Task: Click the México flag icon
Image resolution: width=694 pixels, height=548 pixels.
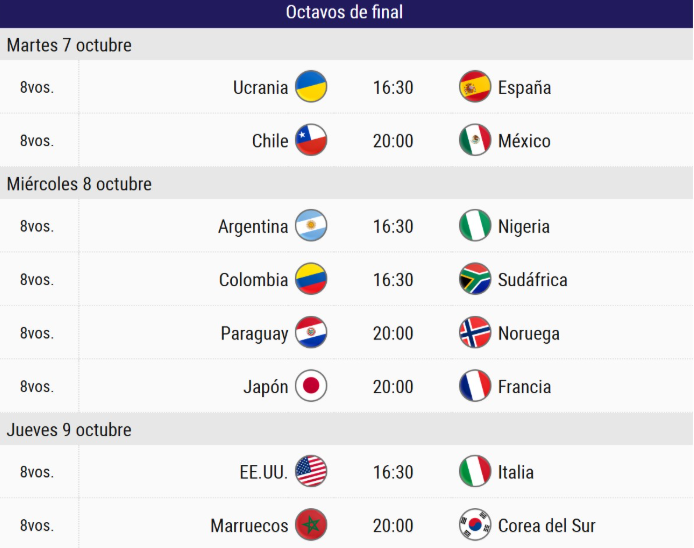Action: point(475,141)
